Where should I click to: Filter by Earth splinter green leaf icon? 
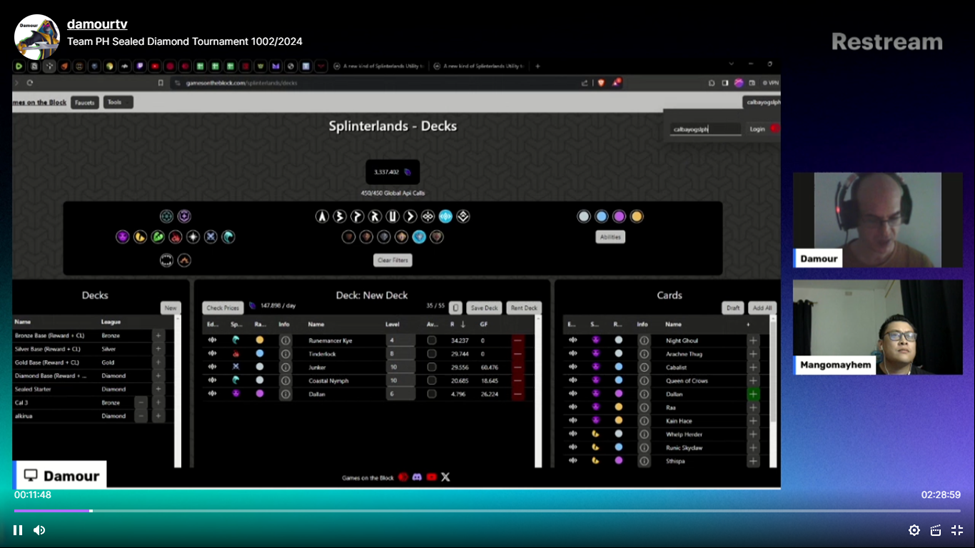(158, 237)
